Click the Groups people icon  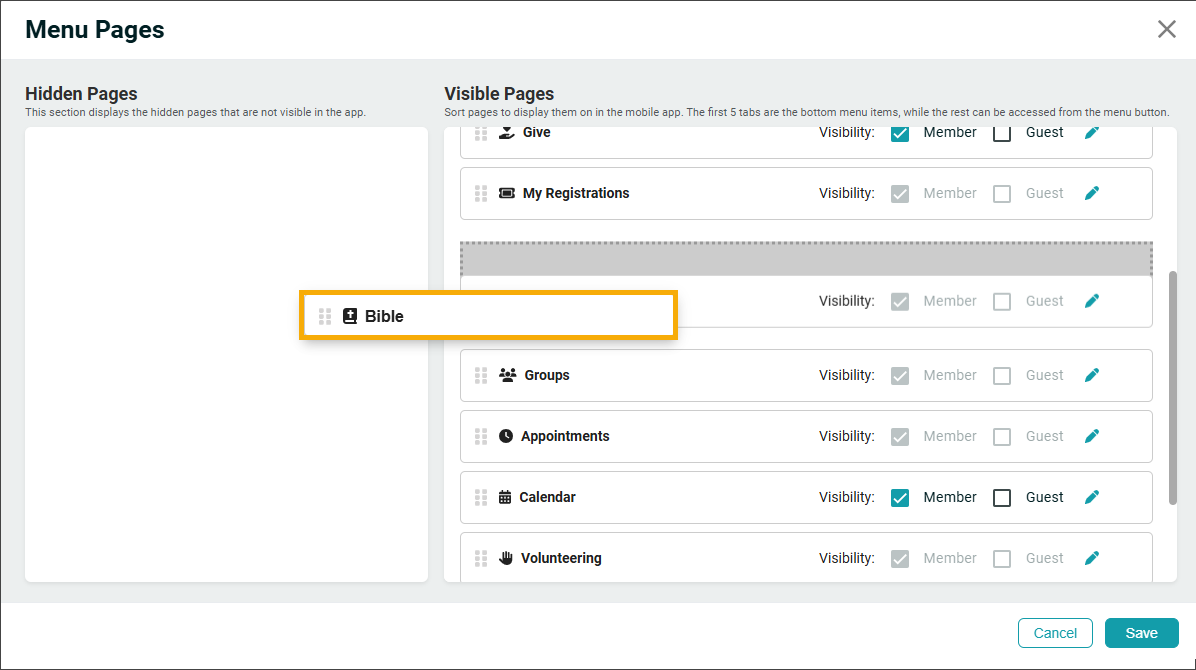click(507, 375)
